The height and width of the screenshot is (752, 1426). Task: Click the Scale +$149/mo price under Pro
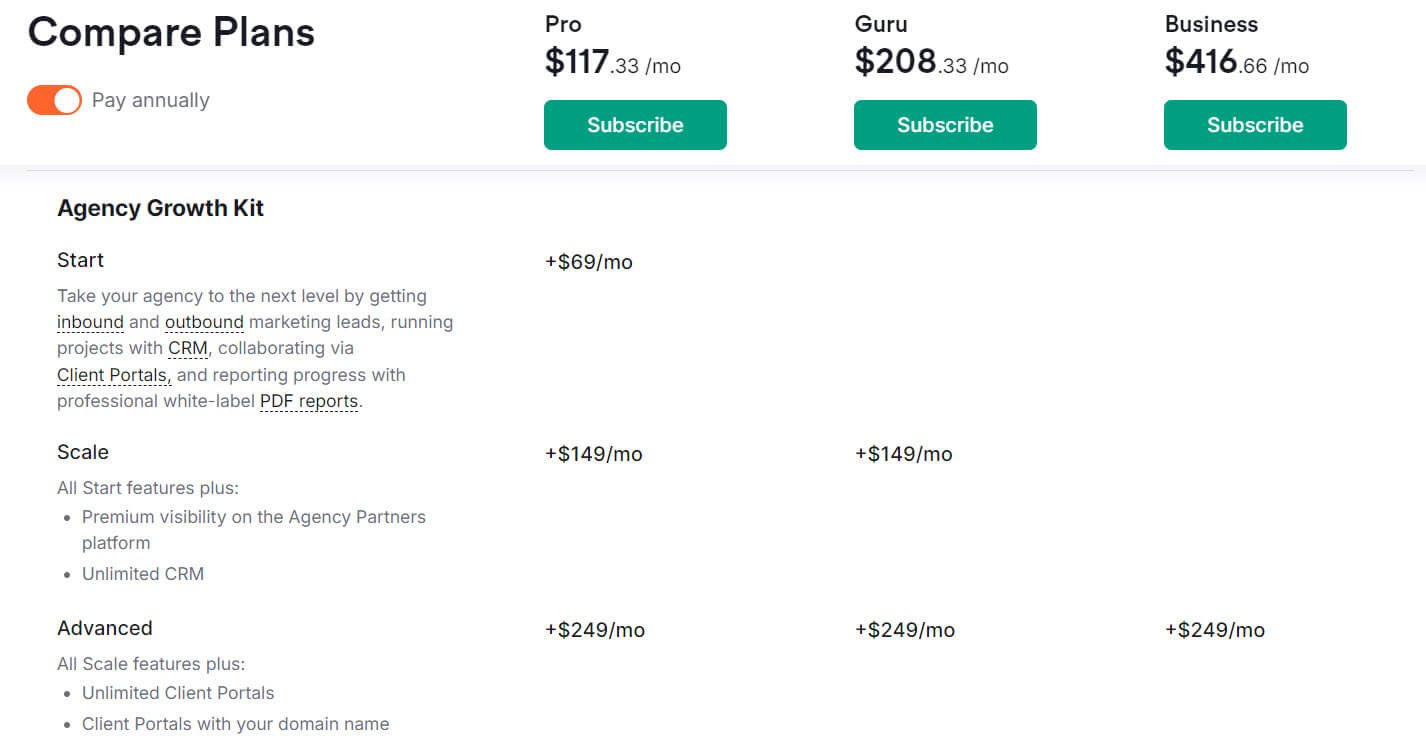click(x=594, y=454)
